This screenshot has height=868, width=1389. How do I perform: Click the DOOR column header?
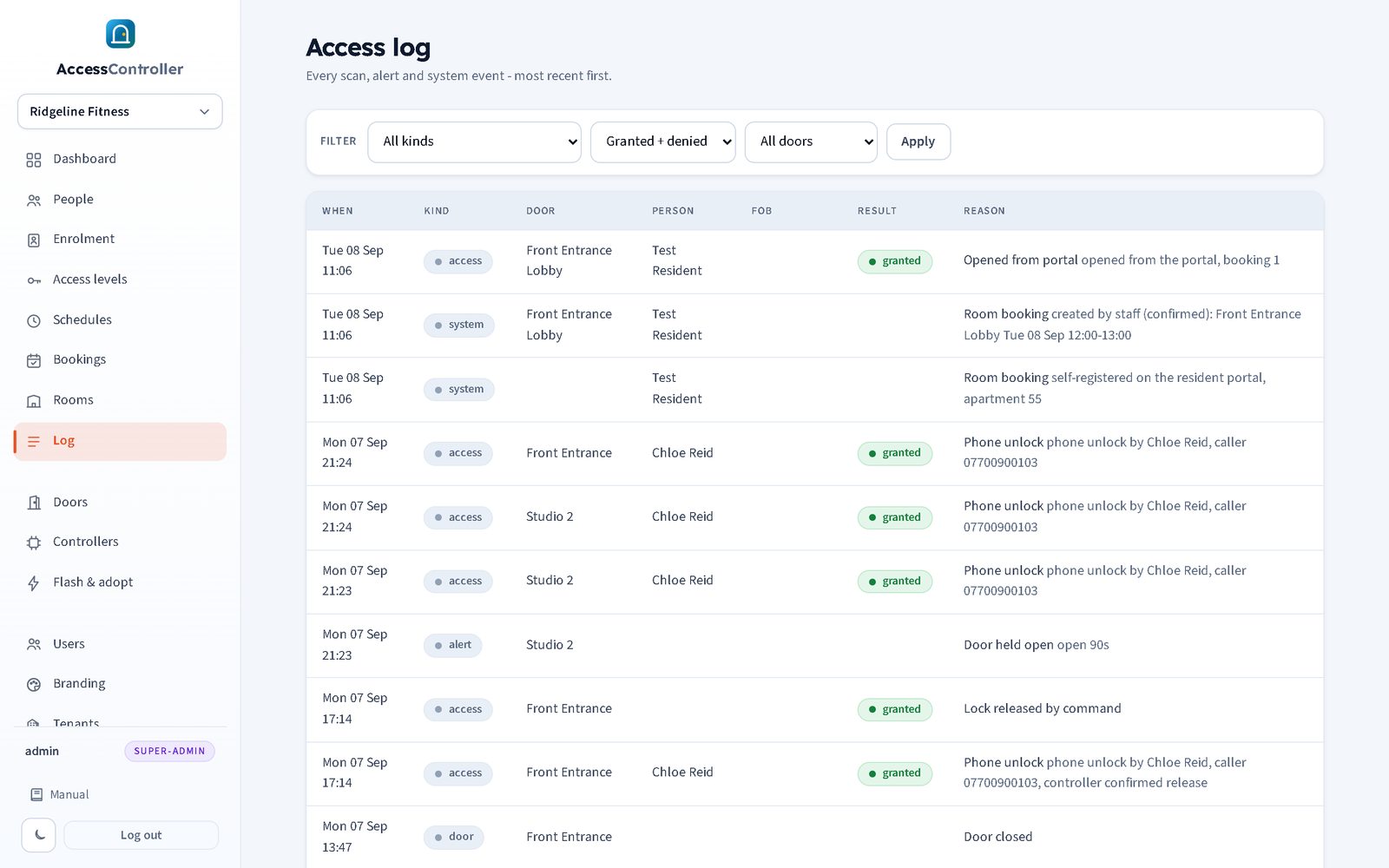540,211
